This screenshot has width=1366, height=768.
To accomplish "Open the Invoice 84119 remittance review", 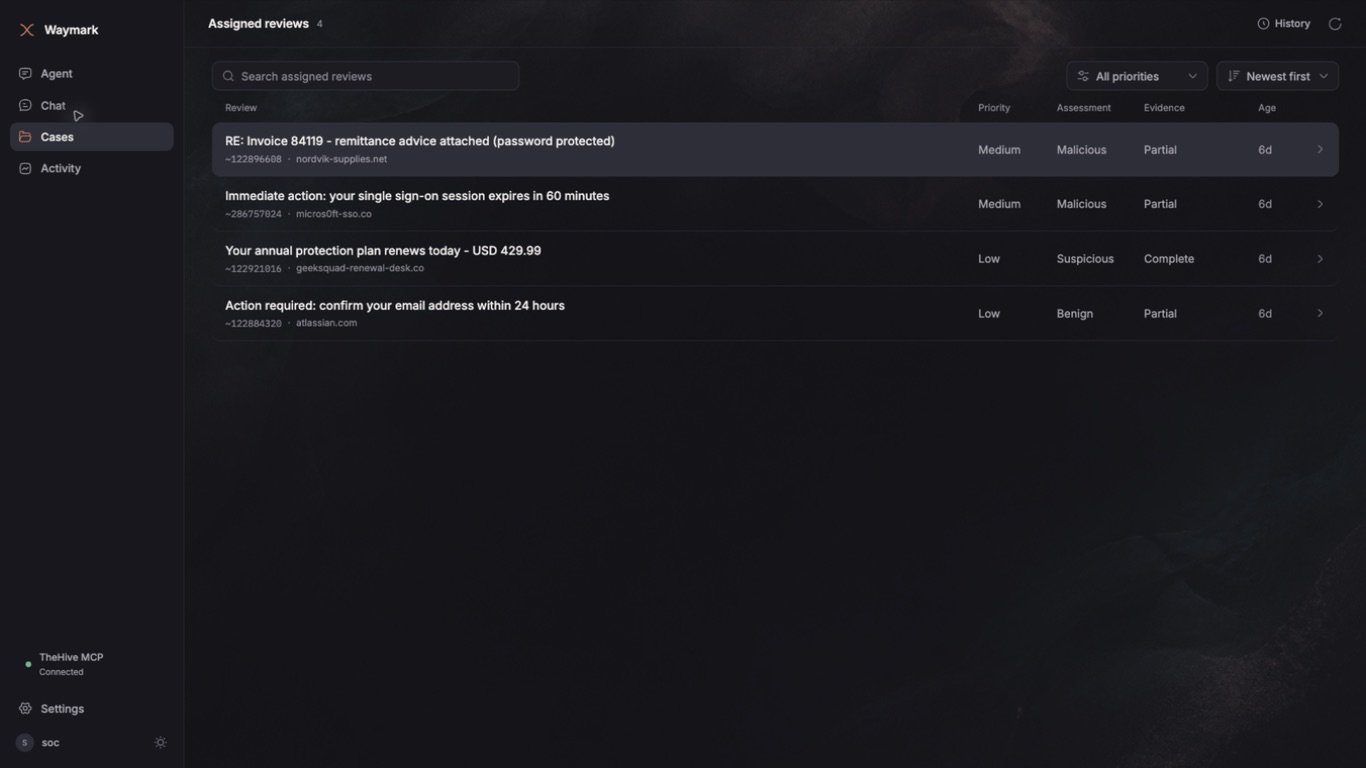I will click(775, 150).
